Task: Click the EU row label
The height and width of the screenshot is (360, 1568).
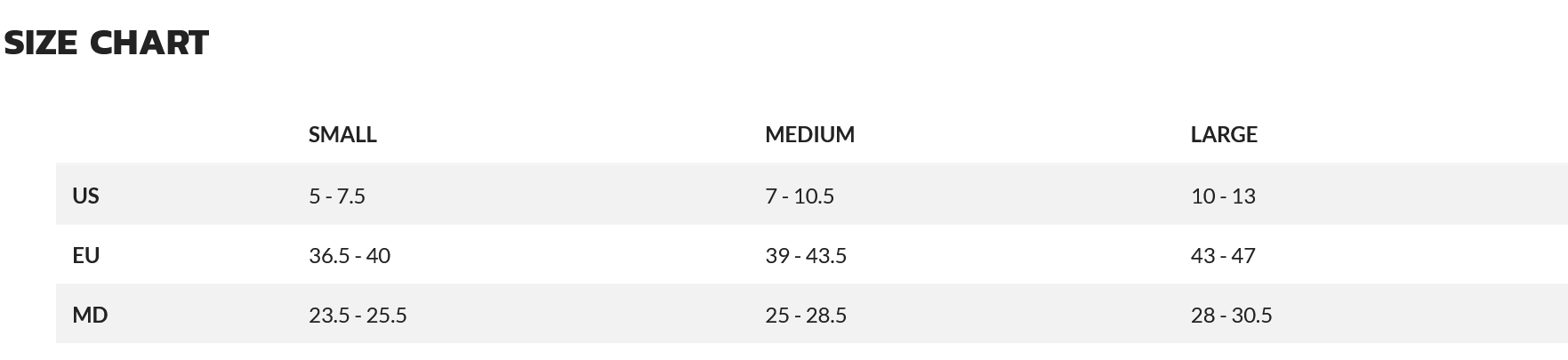Action: [85, 255]
